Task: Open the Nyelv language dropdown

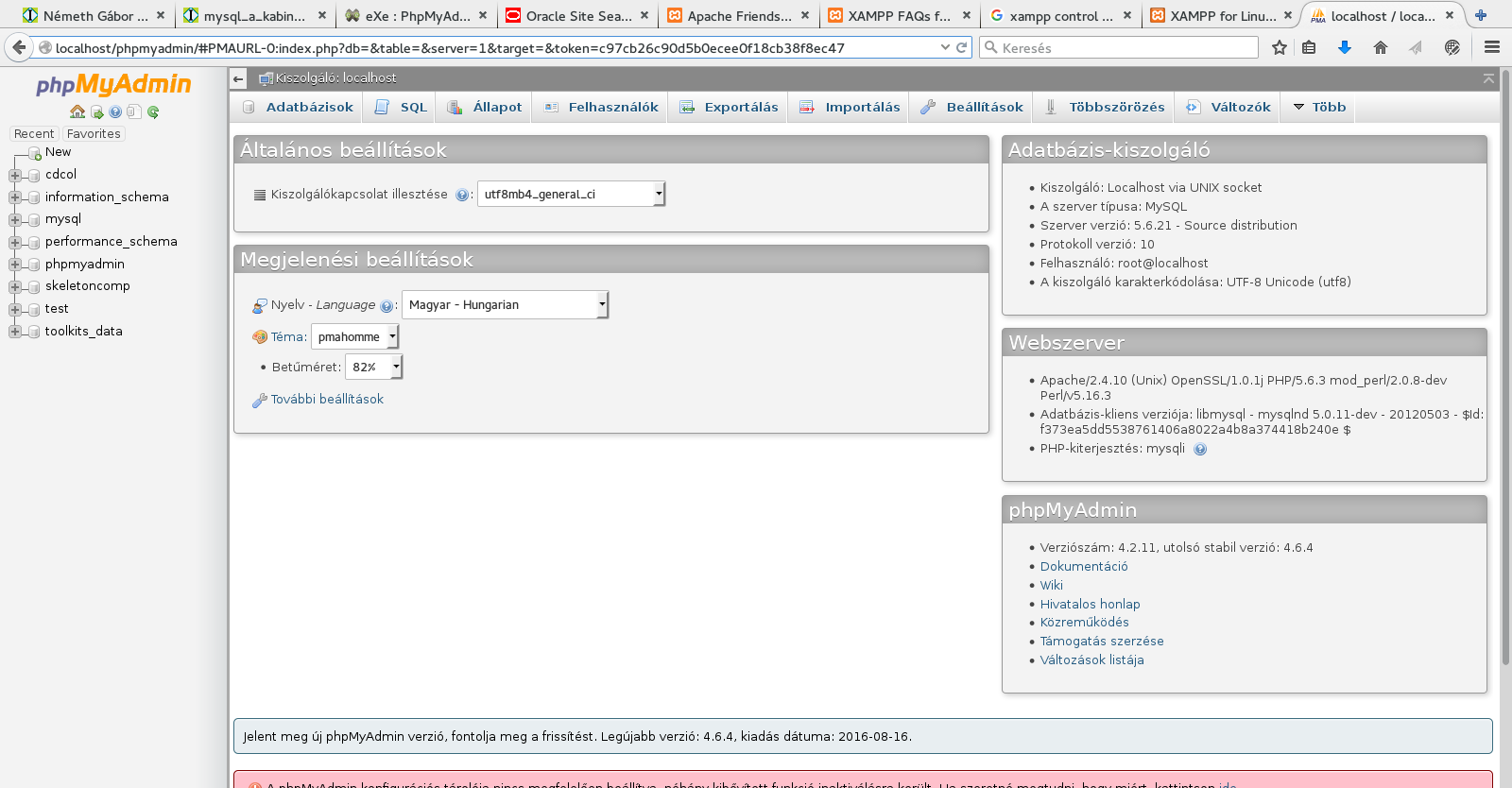Action: point(505,304)
